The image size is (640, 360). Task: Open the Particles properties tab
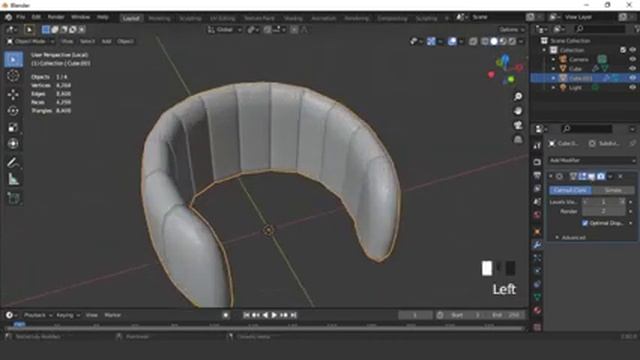point(537,258)
